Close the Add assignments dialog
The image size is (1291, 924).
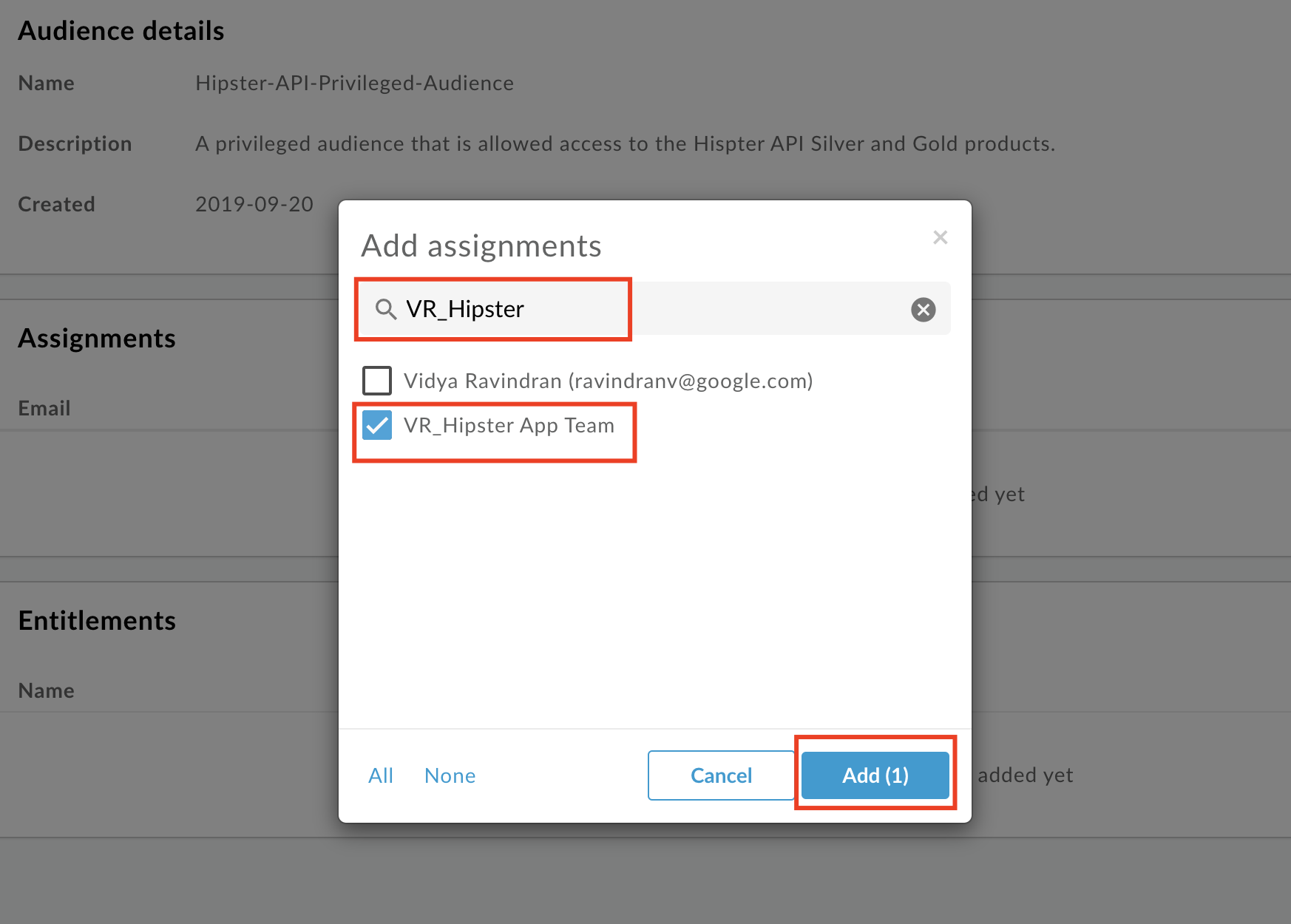click(940, 237)
